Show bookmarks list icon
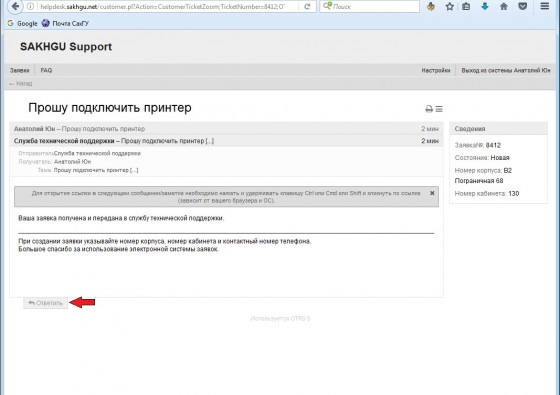The image size is (560, 395). 466,6
